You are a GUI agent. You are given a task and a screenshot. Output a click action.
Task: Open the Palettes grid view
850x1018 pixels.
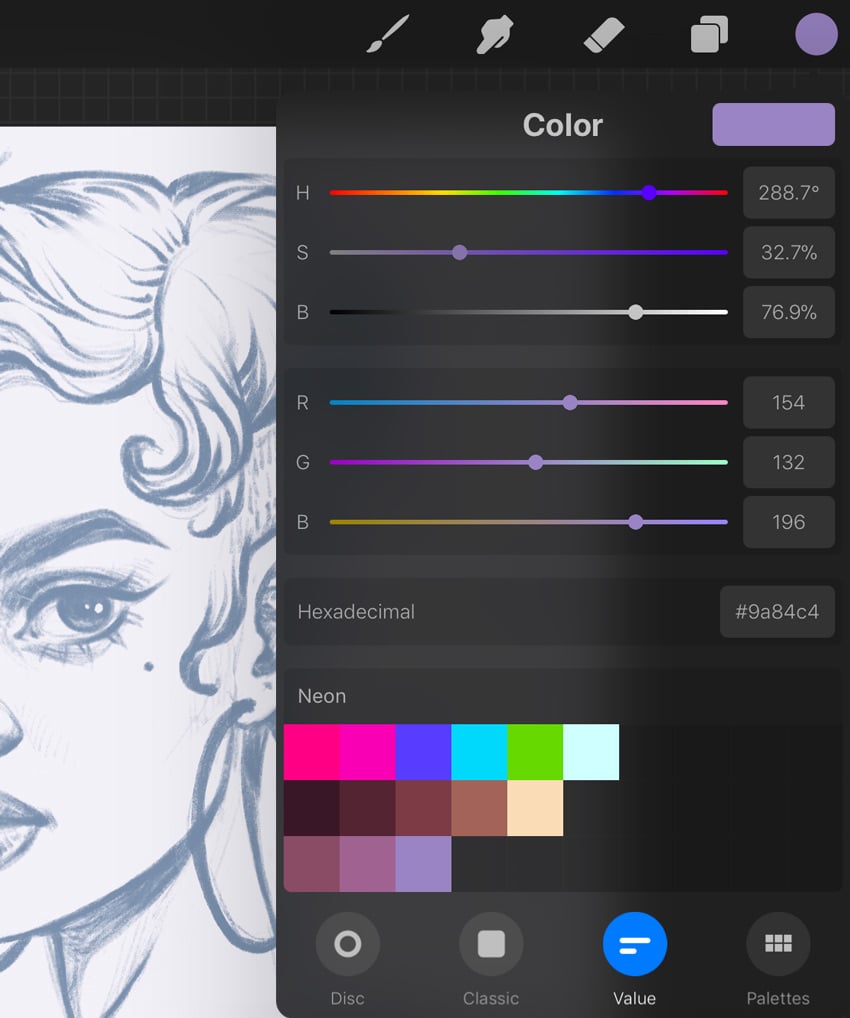[778, 943]
